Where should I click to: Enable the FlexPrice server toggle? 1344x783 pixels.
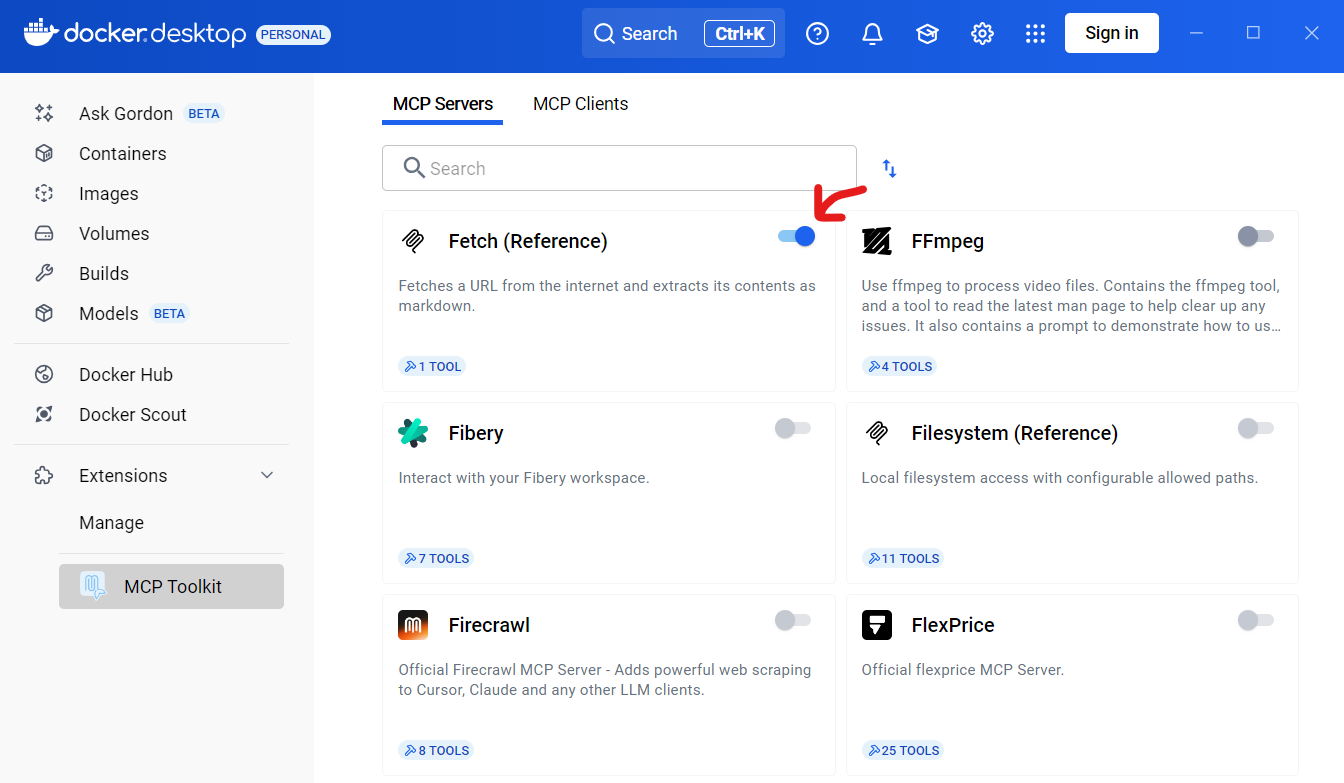(1256, 620)
